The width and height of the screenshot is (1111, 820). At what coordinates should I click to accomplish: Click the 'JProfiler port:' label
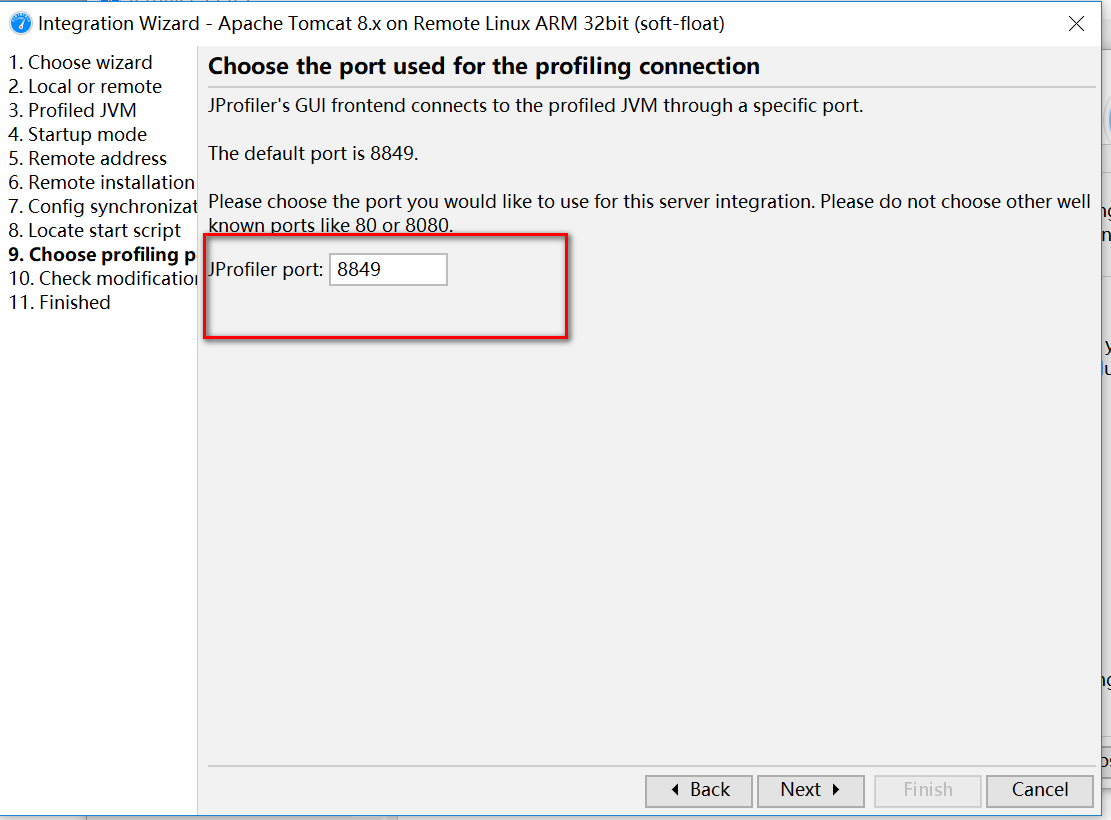(x=265, y=270)
